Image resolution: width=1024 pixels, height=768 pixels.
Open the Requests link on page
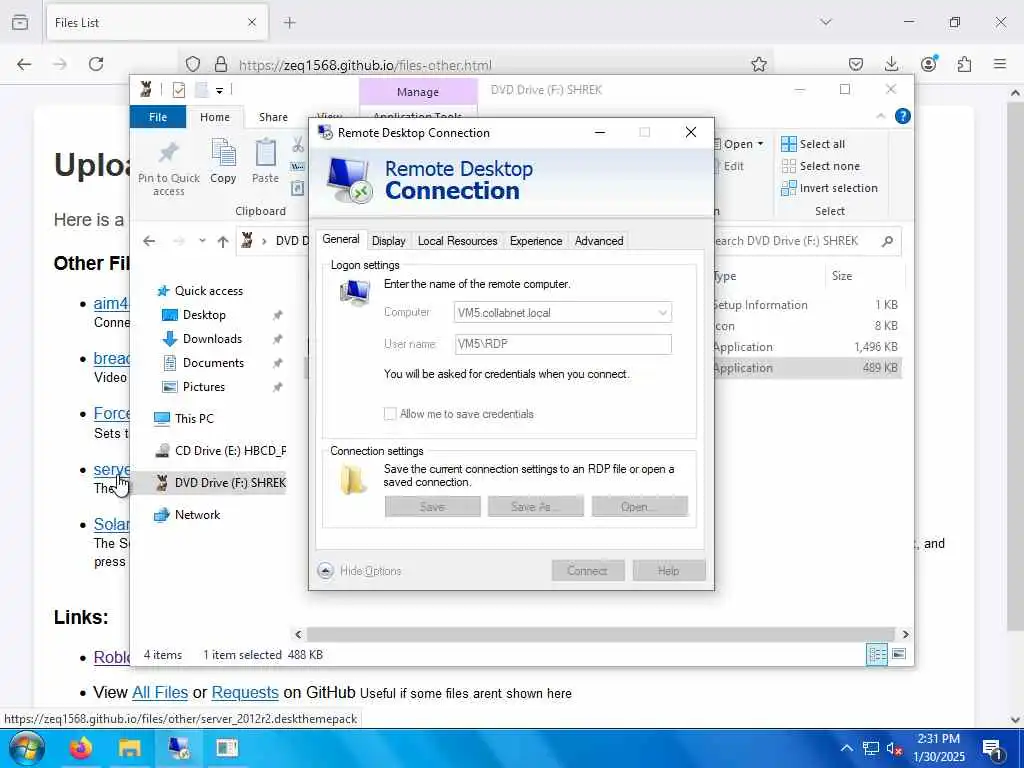pyautogui.click(x=245, y=692)
